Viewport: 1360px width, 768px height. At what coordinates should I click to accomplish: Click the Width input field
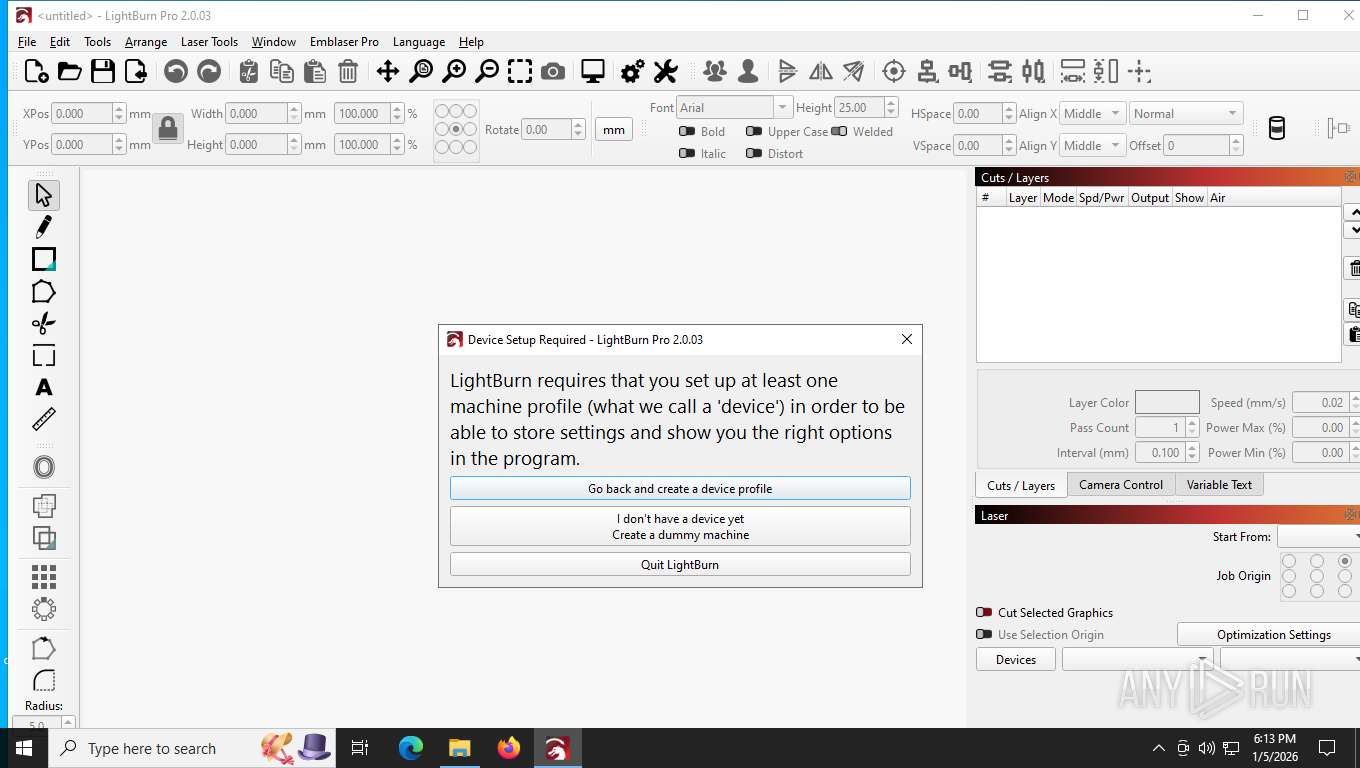tap(257, 113)
